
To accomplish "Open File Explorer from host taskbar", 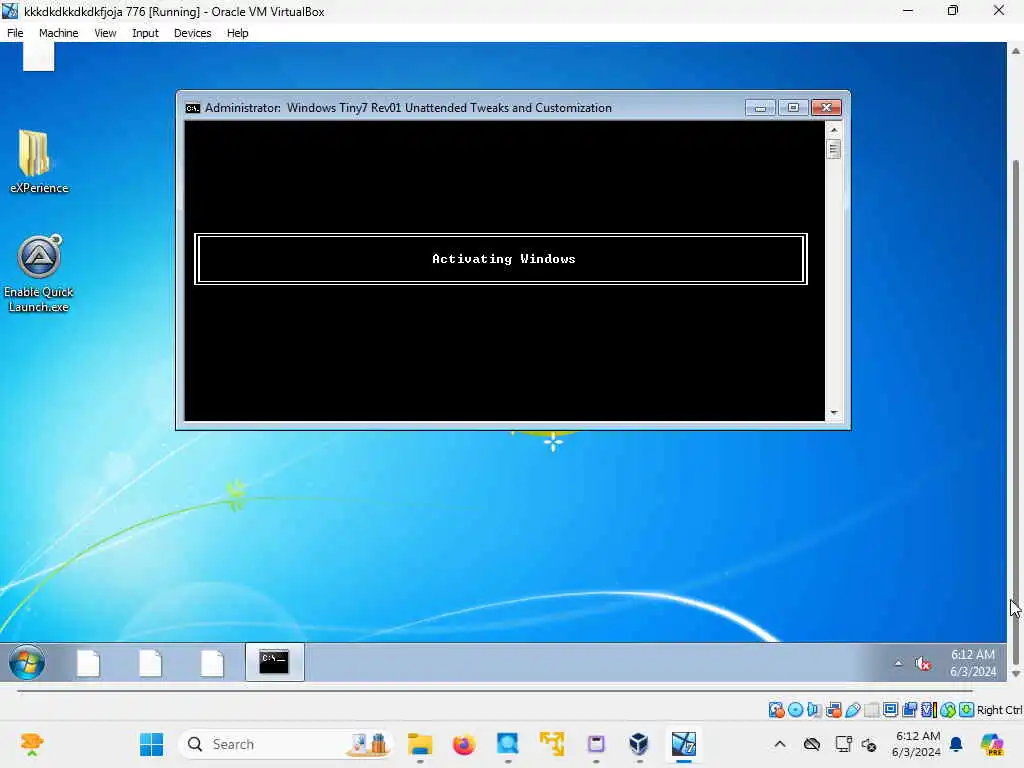I will click(420, 744).
